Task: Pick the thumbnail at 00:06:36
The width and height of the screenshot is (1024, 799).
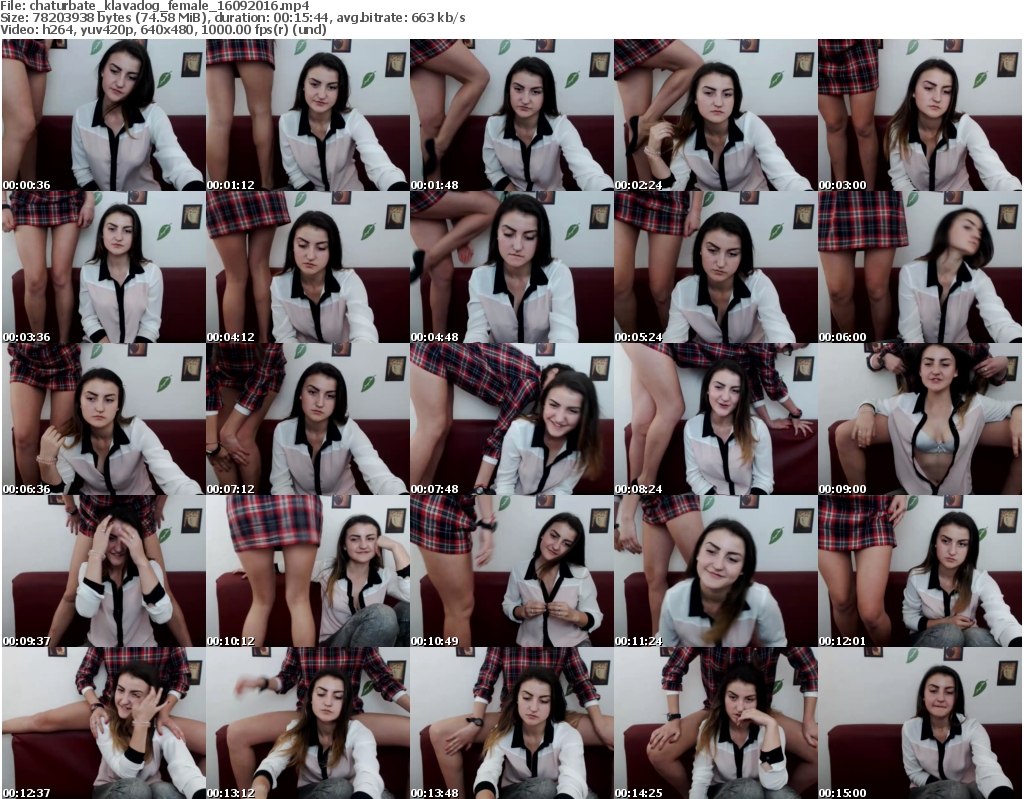Action: pos(104,419)
